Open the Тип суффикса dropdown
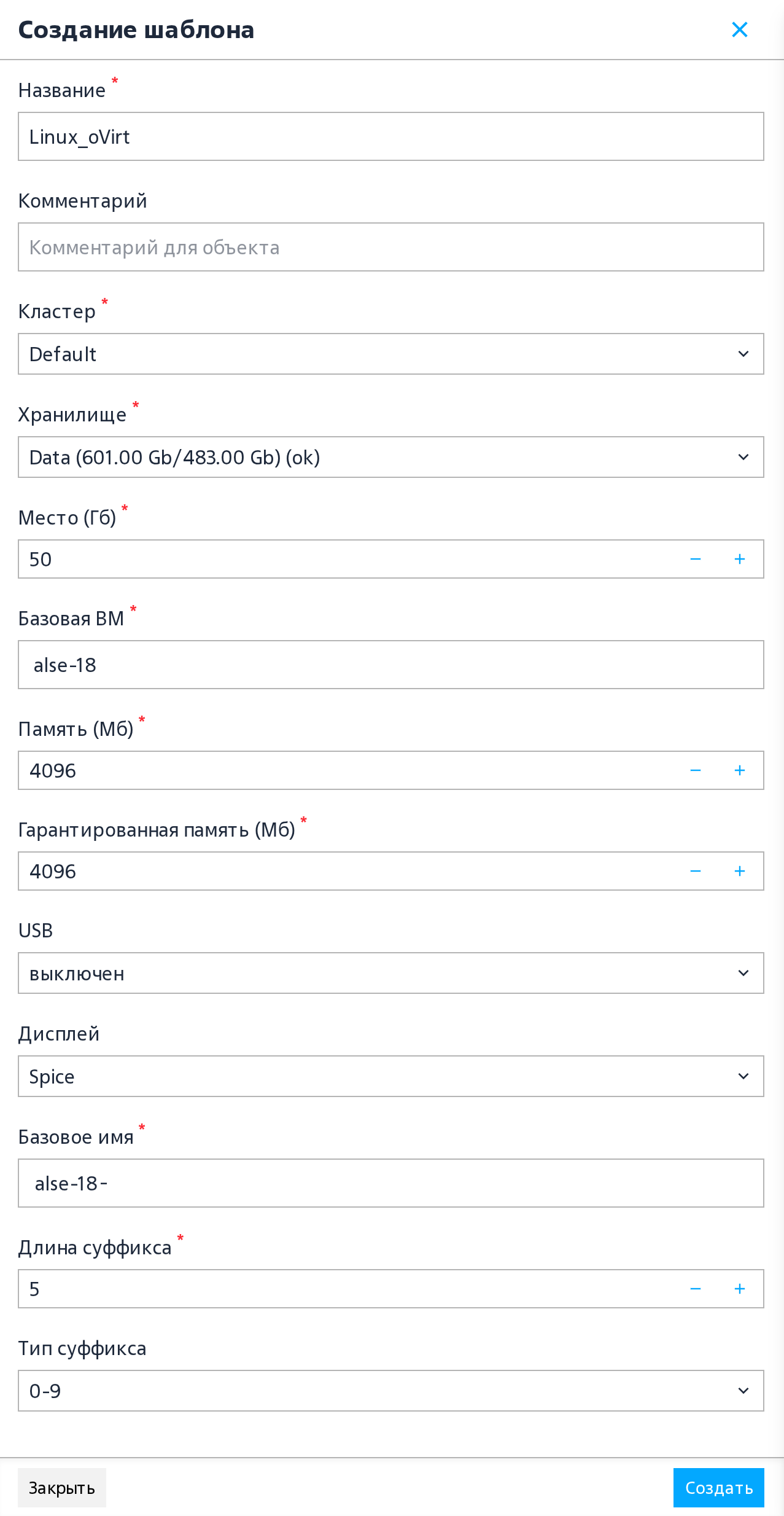 (391, 1391)
